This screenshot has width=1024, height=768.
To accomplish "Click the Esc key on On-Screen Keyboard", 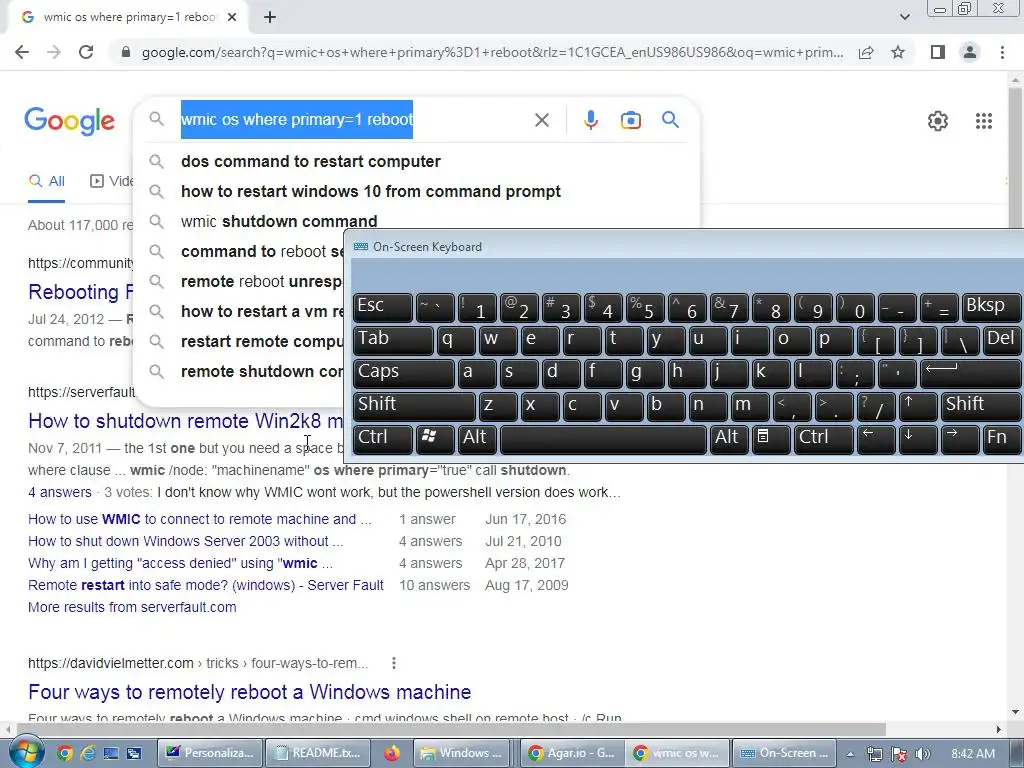I will tap(383, 307).
